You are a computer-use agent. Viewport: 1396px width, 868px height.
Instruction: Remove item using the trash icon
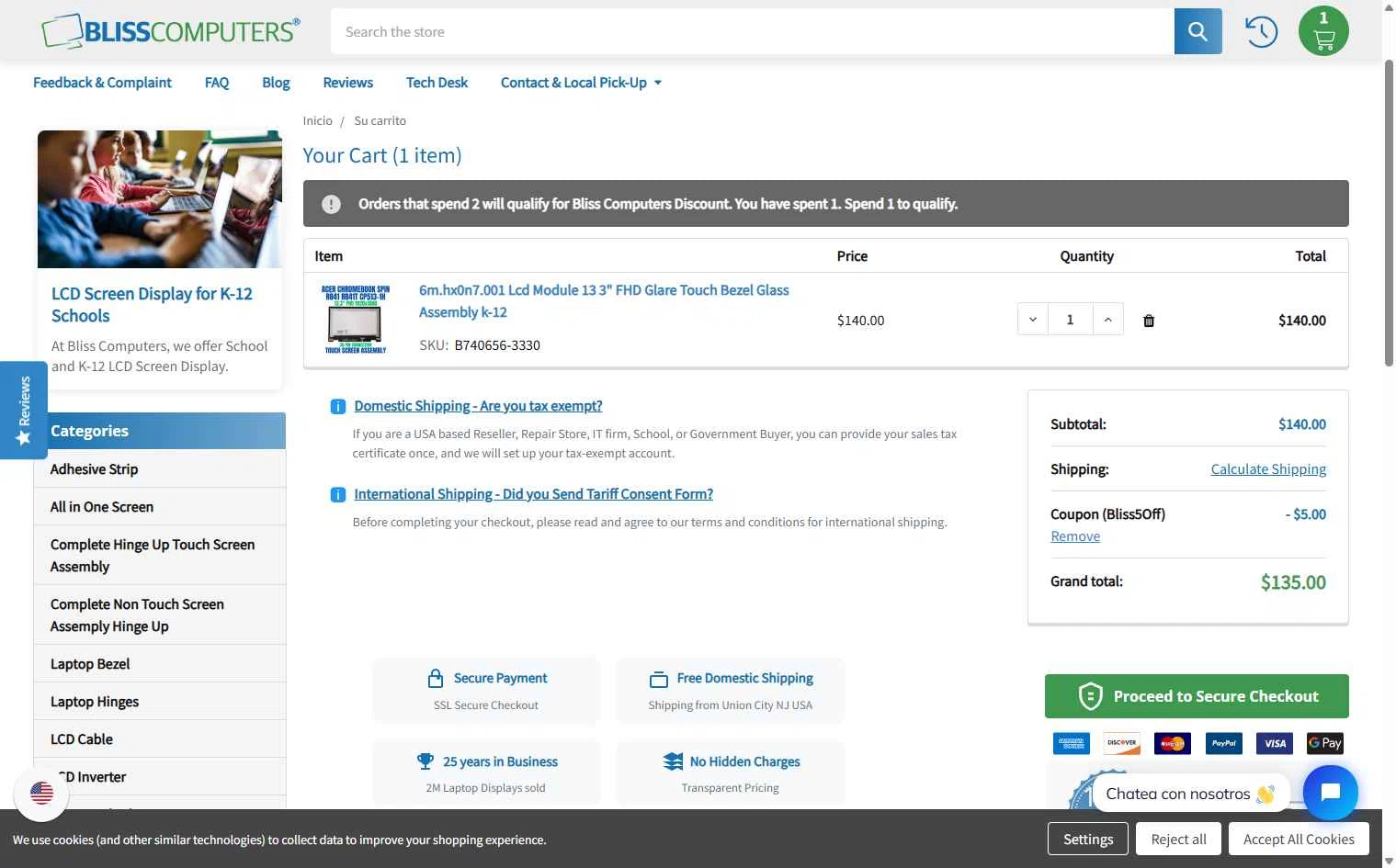pos(1149,321)
